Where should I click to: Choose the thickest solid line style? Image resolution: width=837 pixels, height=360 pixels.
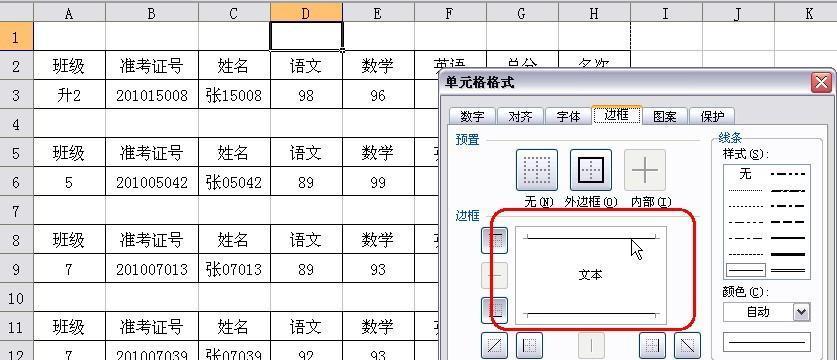(x=788, y=254)
